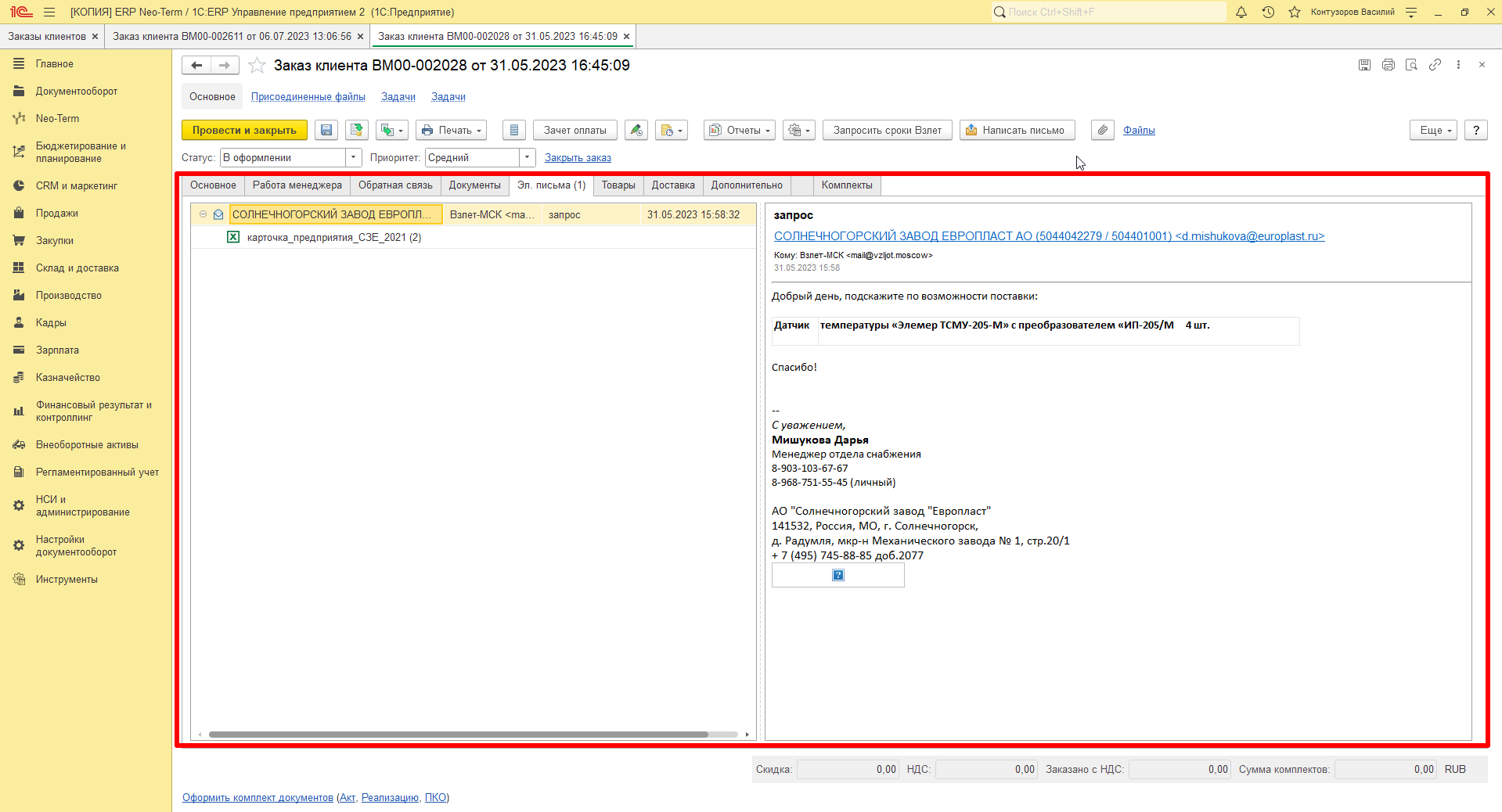Click the notifications bell icon

[1241, 12]
